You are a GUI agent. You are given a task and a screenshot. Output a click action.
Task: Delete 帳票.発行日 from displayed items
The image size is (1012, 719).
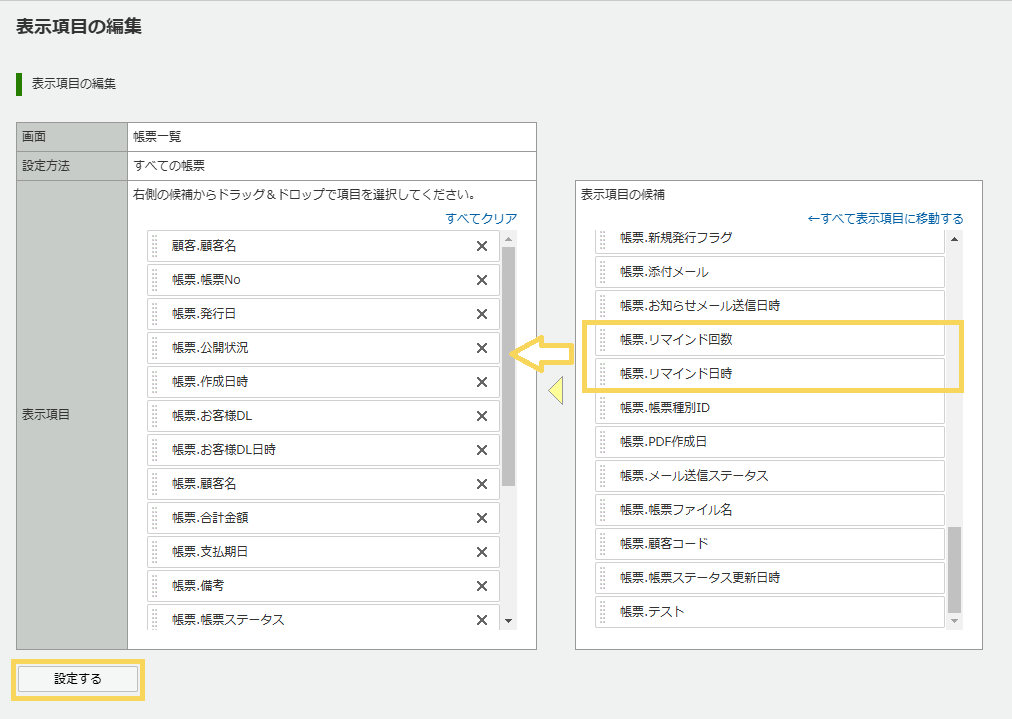point(481,314)
